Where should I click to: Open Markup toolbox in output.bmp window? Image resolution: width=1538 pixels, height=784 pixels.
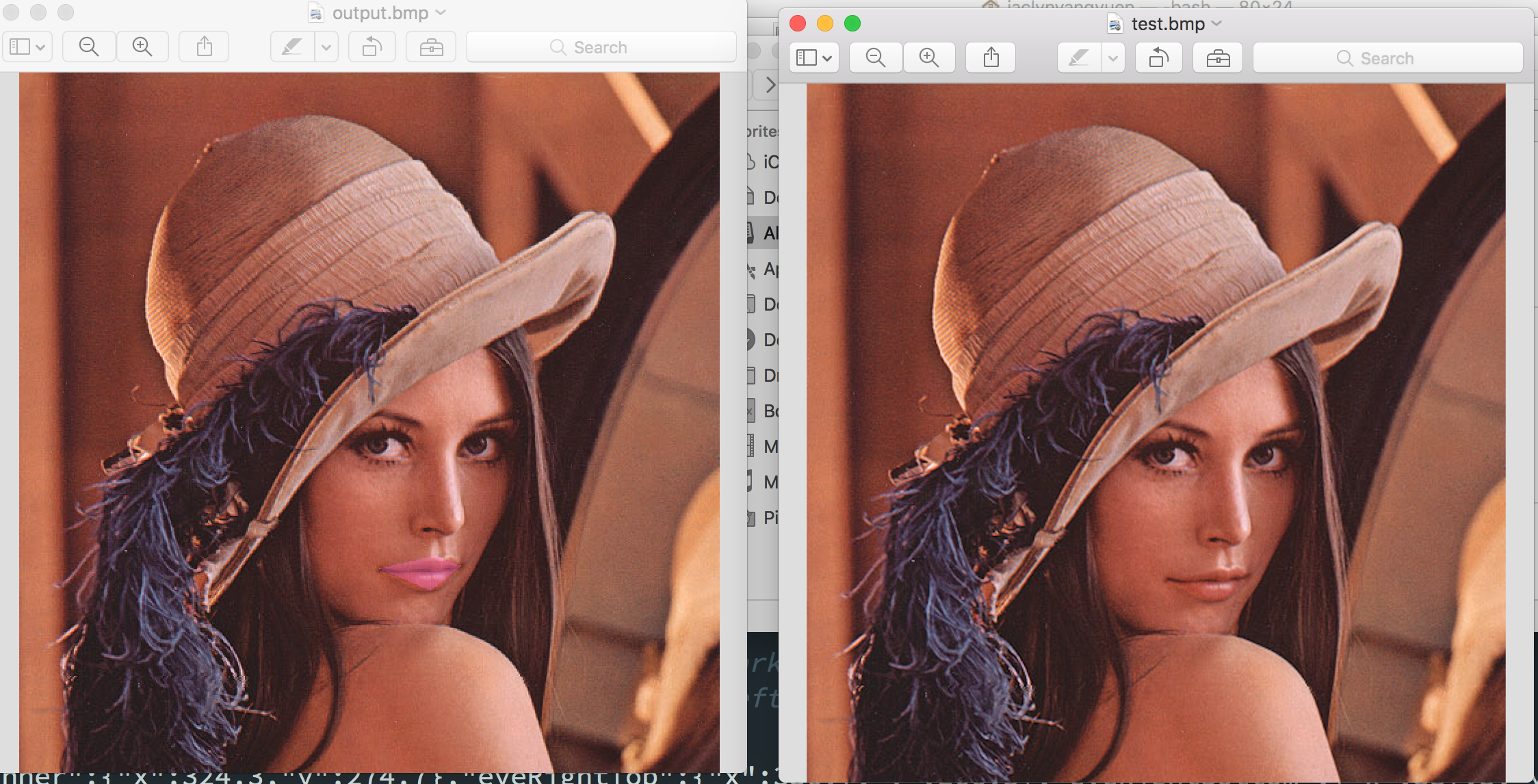coord(431,47)
